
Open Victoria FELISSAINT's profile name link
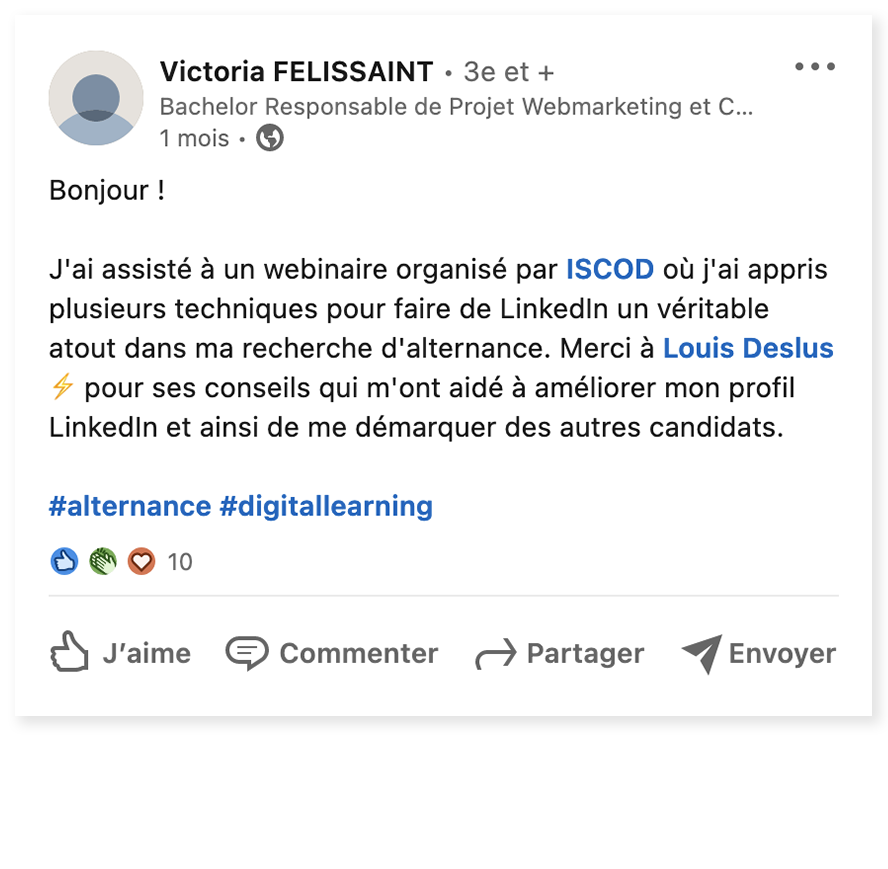(296, 72)
